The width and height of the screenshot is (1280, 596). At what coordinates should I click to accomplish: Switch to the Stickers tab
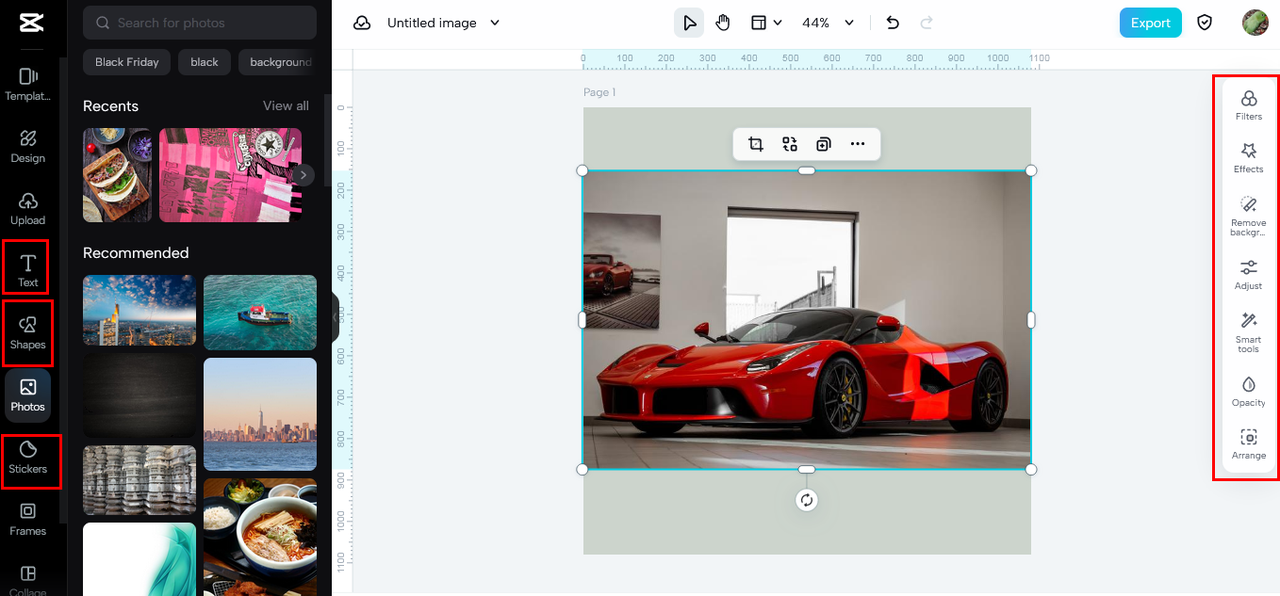(x=28, y=458)
